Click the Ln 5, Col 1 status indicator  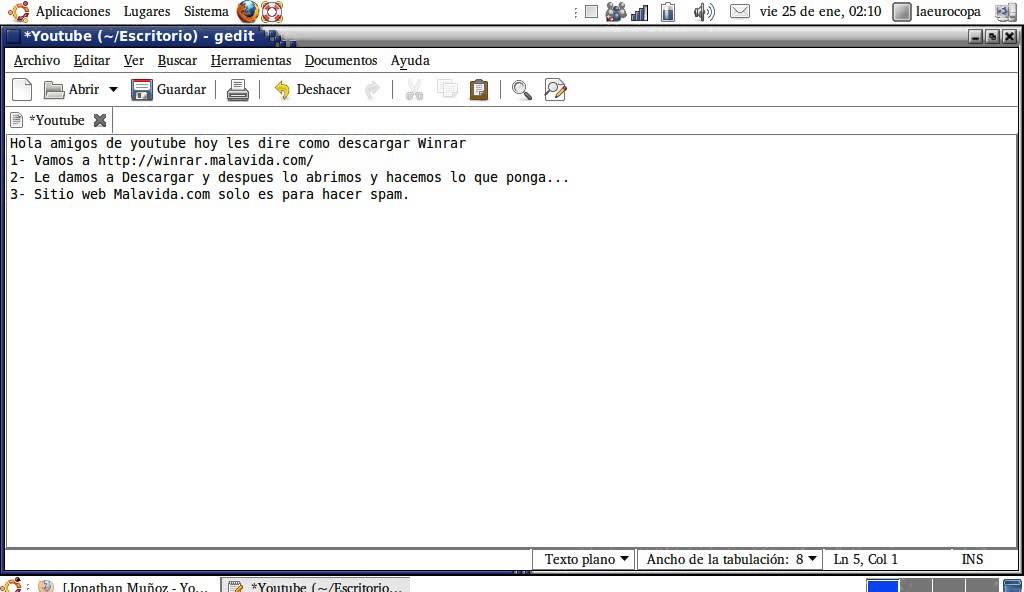click(865, 559)
